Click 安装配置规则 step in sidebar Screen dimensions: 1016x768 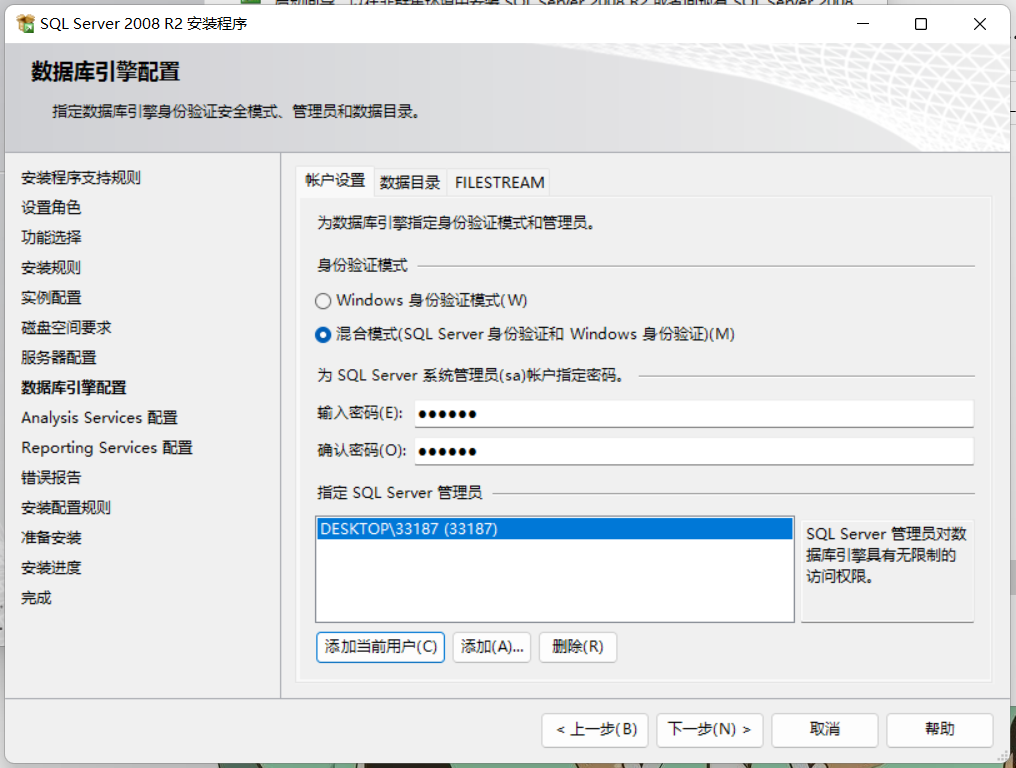tap(66, 507)
